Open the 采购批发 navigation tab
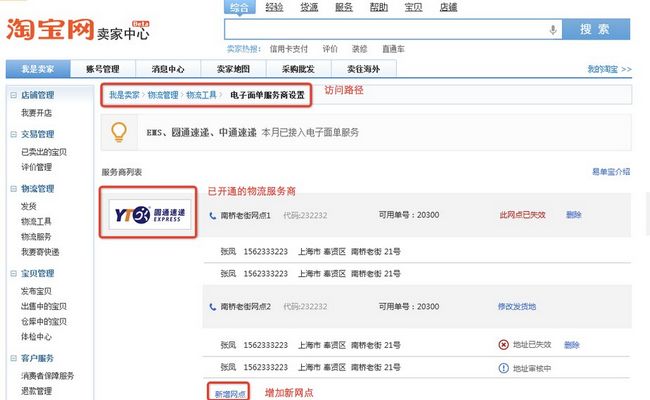650x400 pixels. pyautogui.click(x=298, y=69)
